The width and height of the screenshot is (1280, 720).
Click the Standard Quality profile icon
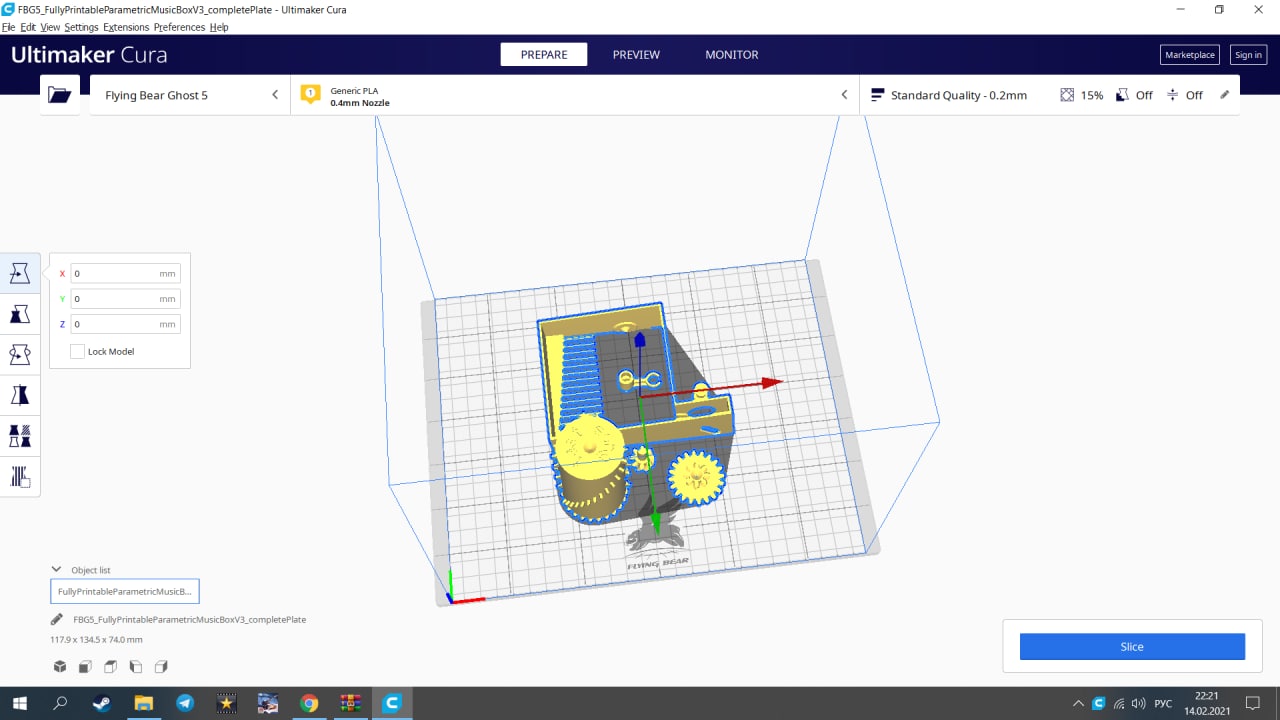[x=877, y=95]
